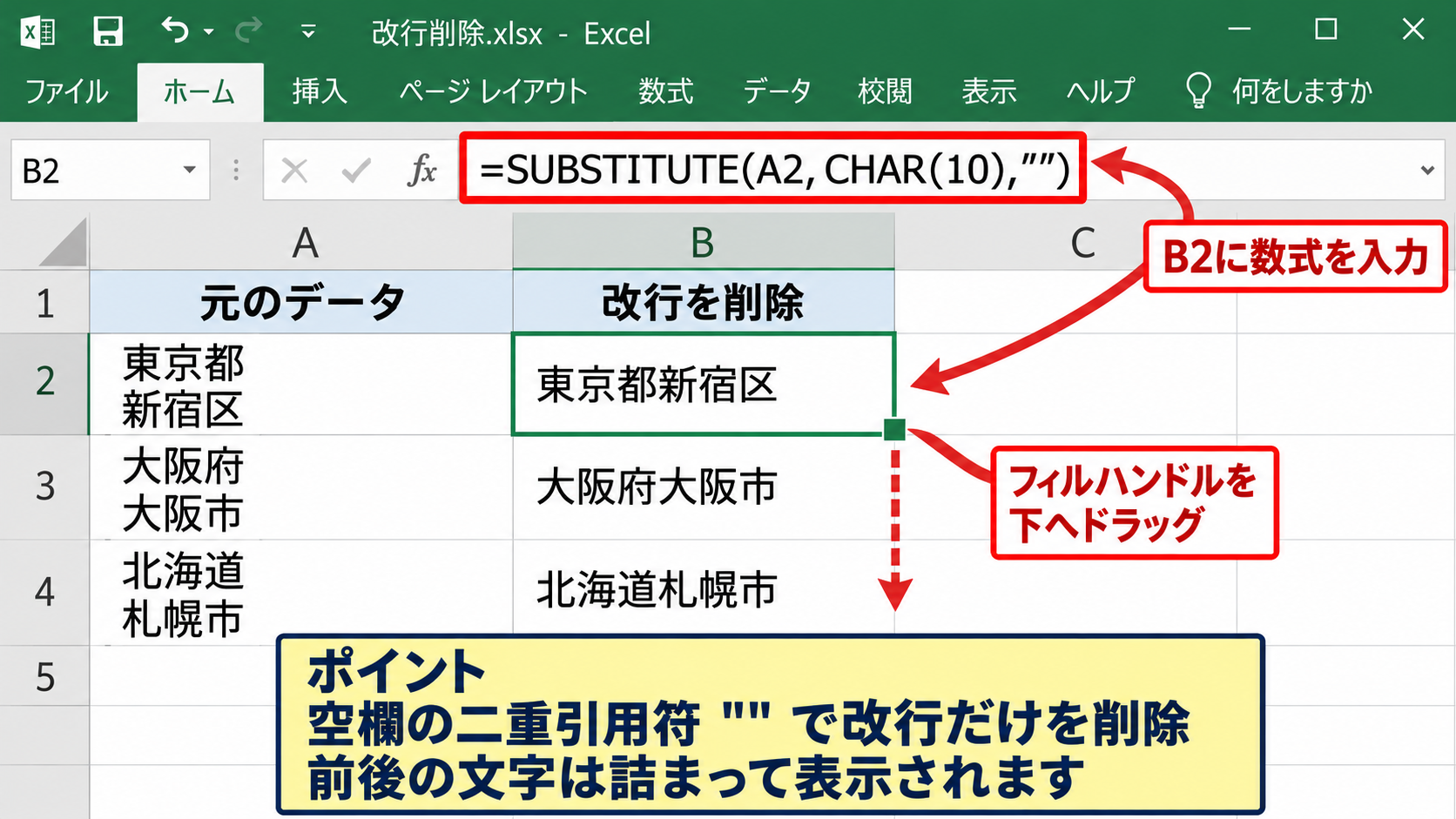The height and width of the screenshot is (819, 1456).
Task: Select cell A3 with 大阪府 大阪市
Action: tap(301, 487)
